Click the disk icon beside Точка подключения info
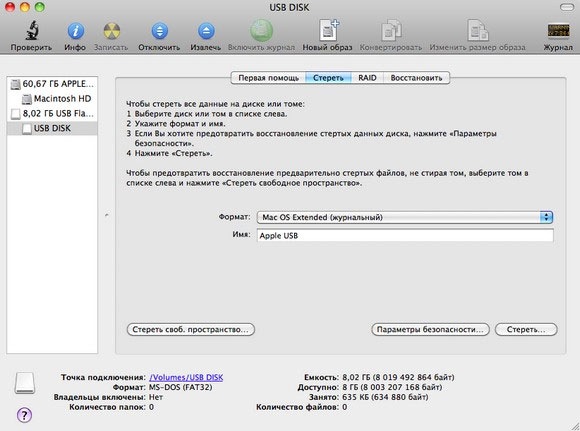The image size is (580, 431). pyautogui.click(x=25, y=383)
